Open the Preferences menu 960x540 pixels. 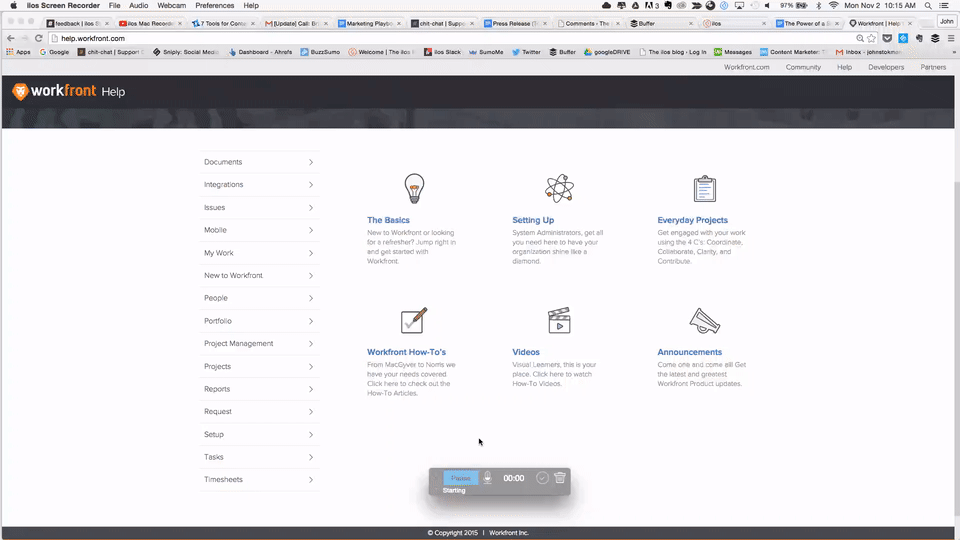[x=214, y=6]
